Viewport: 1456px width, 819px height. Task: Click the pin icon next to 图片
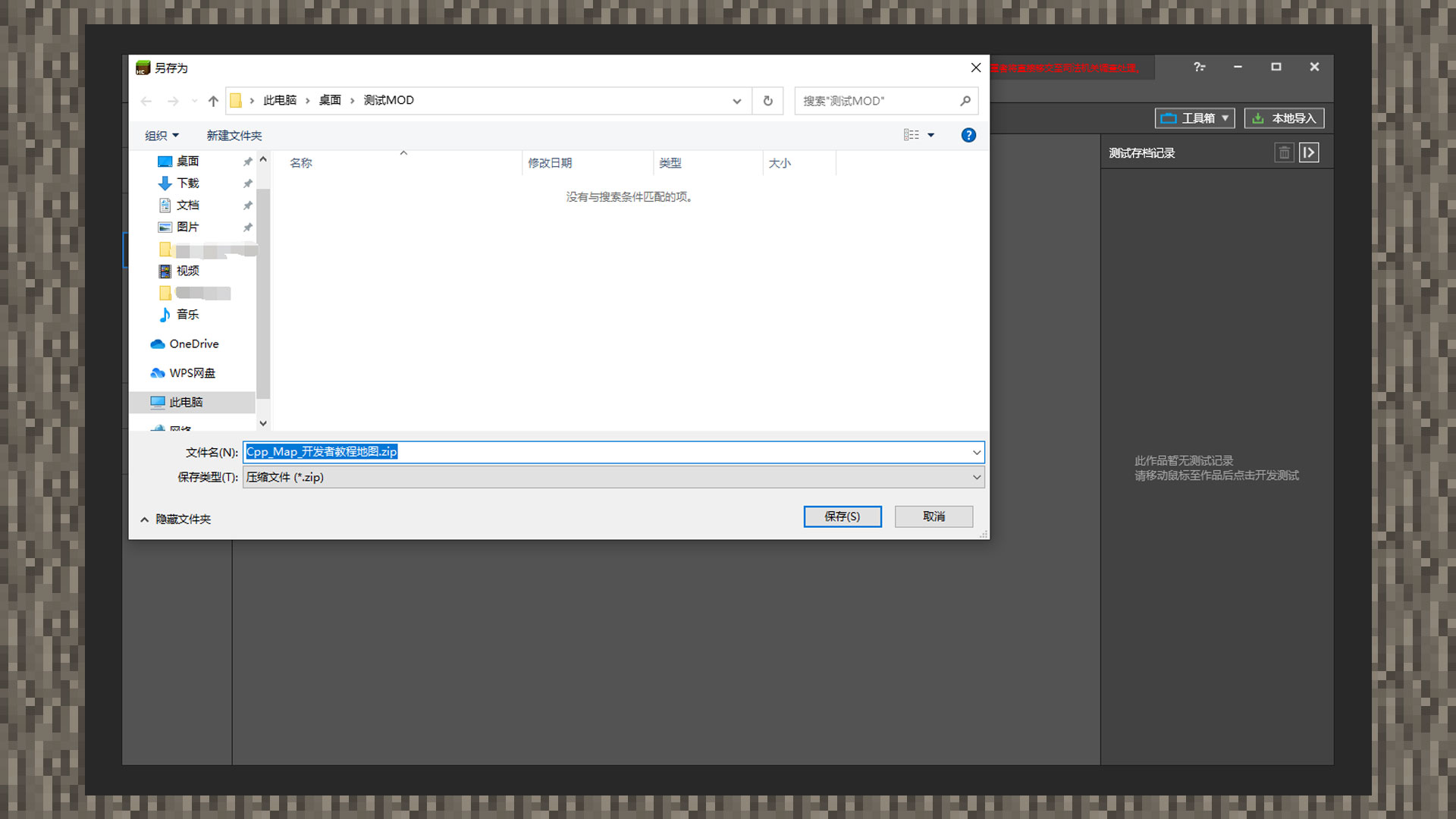click(247, 227)
